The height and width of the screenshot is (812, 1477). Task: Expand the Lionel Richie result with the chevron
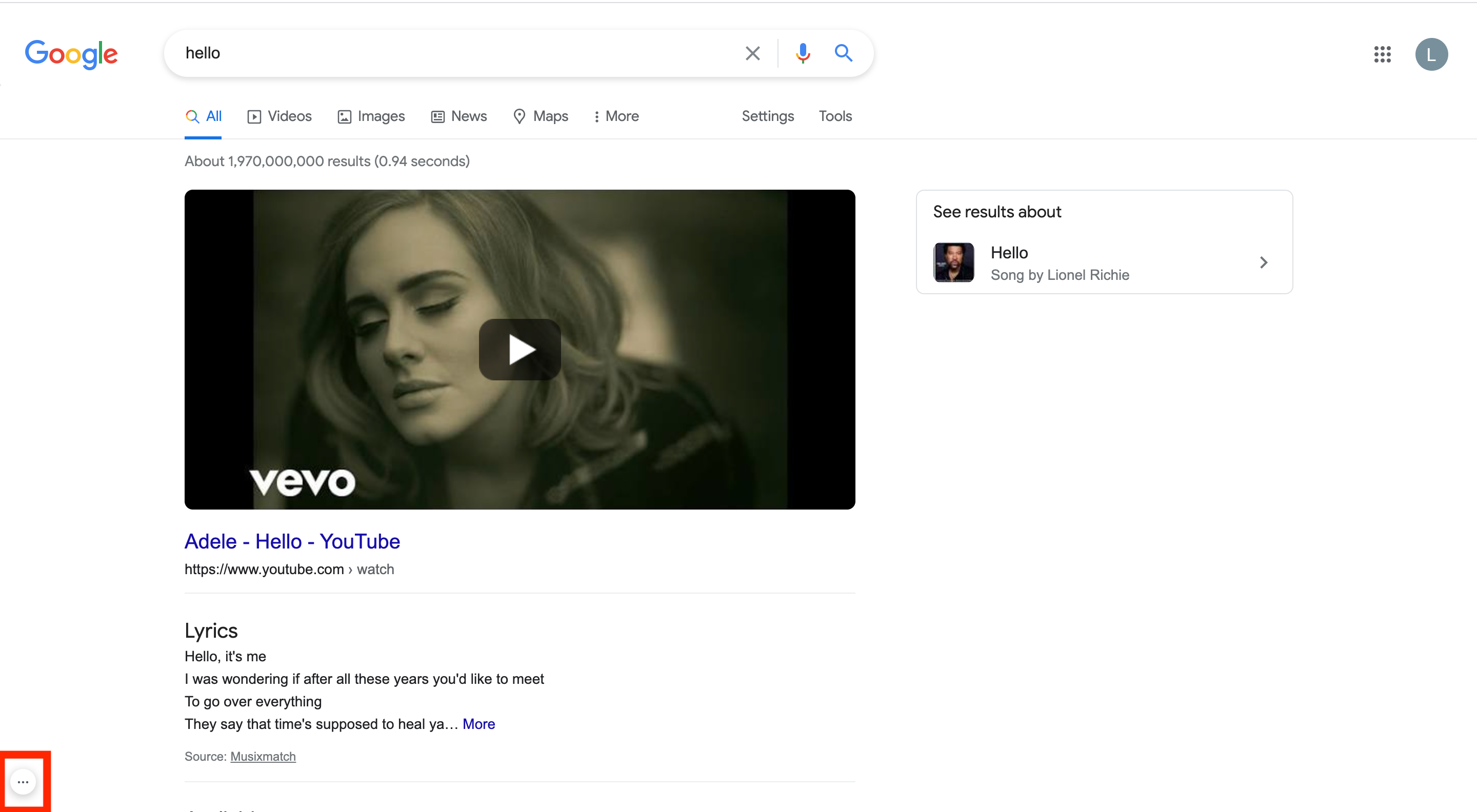[1263, 262]
